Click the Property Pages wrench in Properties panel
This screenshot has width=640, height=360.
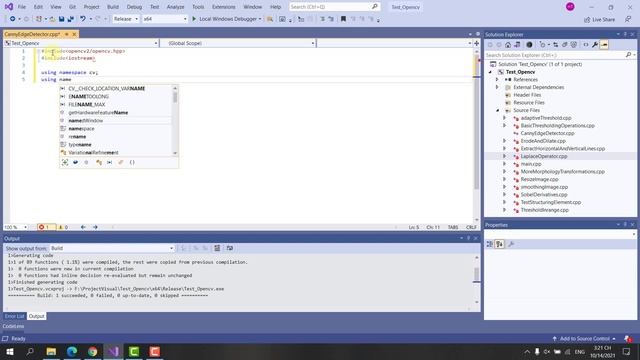pyautogui.click(x=511, y=244)
